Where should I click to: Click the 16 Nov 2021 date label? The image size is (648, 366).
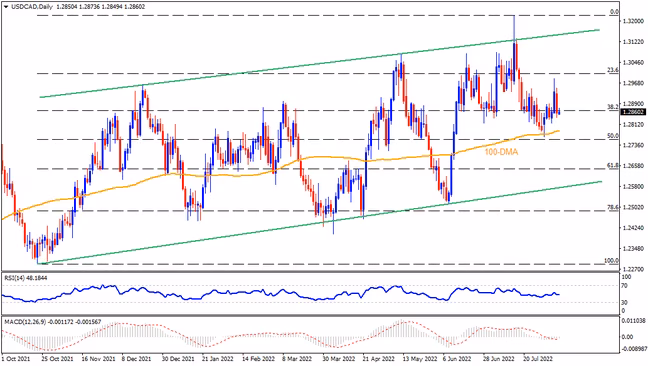click(99, 358)
